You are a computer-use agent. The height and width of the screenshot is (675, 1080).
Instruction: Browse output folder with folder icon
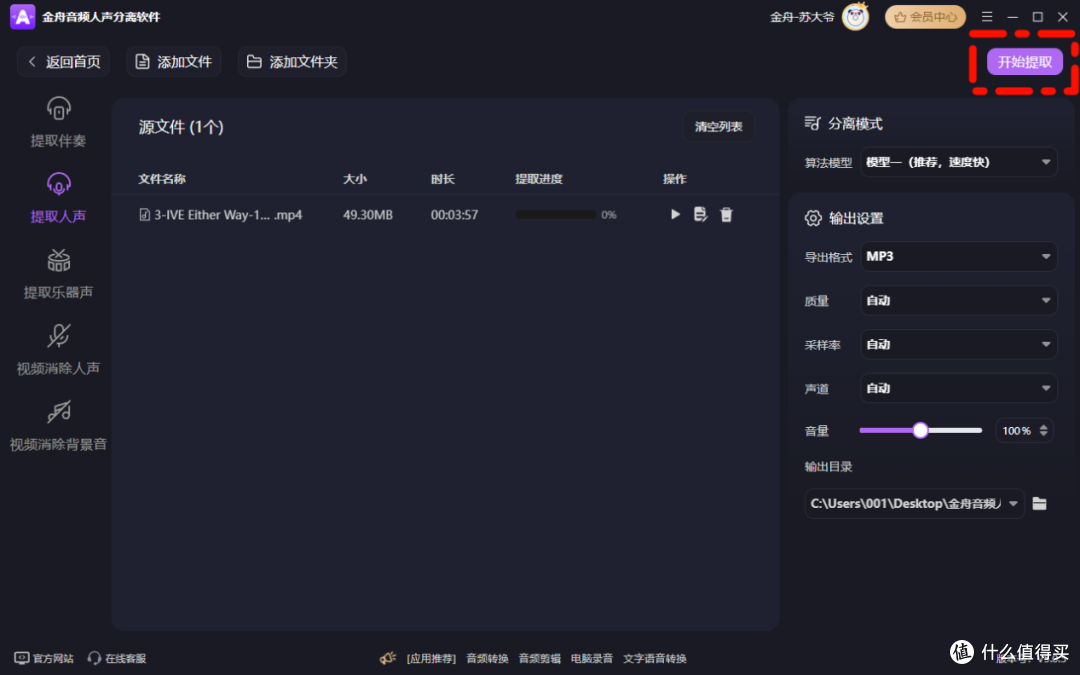point(1039,503)
